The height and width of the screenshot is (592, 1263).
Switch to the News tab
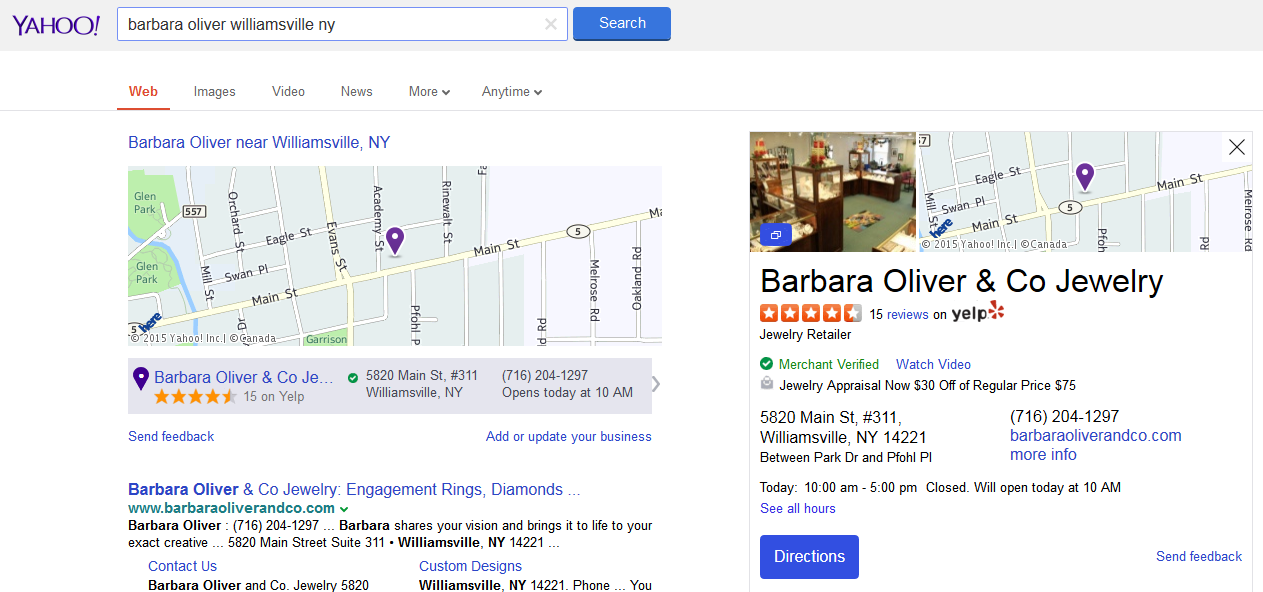[x=356, y=92]
